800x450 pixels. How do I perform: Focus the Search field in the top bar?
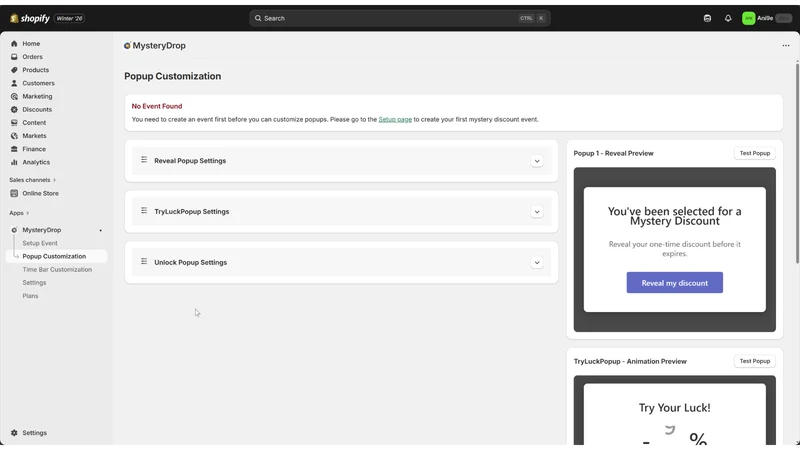coord(399,18)
